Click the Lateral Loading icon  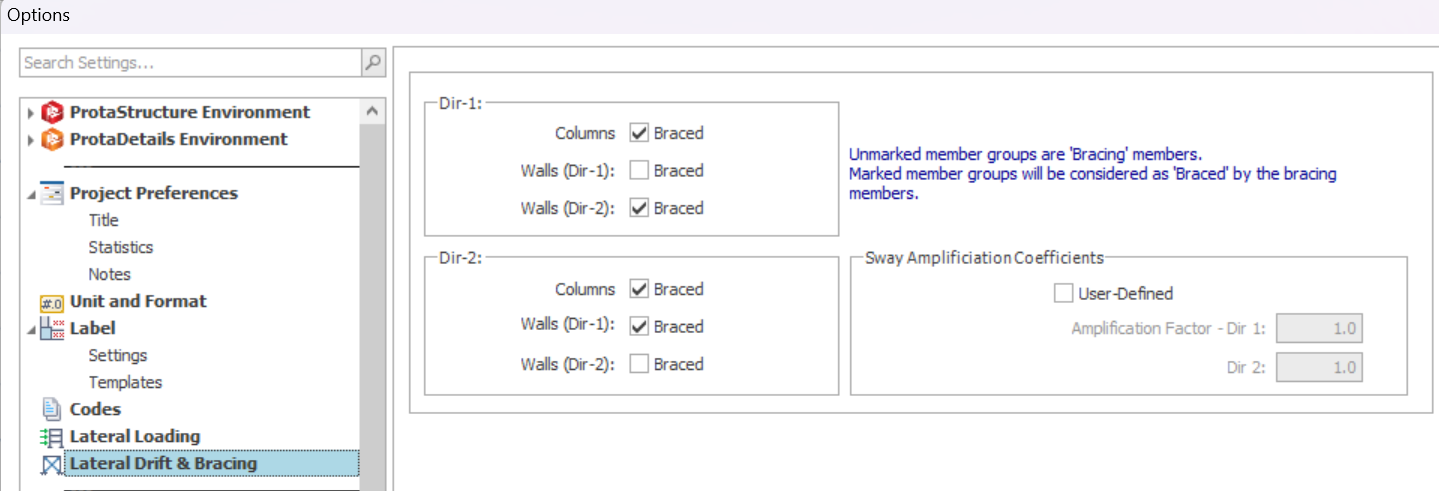52,437
